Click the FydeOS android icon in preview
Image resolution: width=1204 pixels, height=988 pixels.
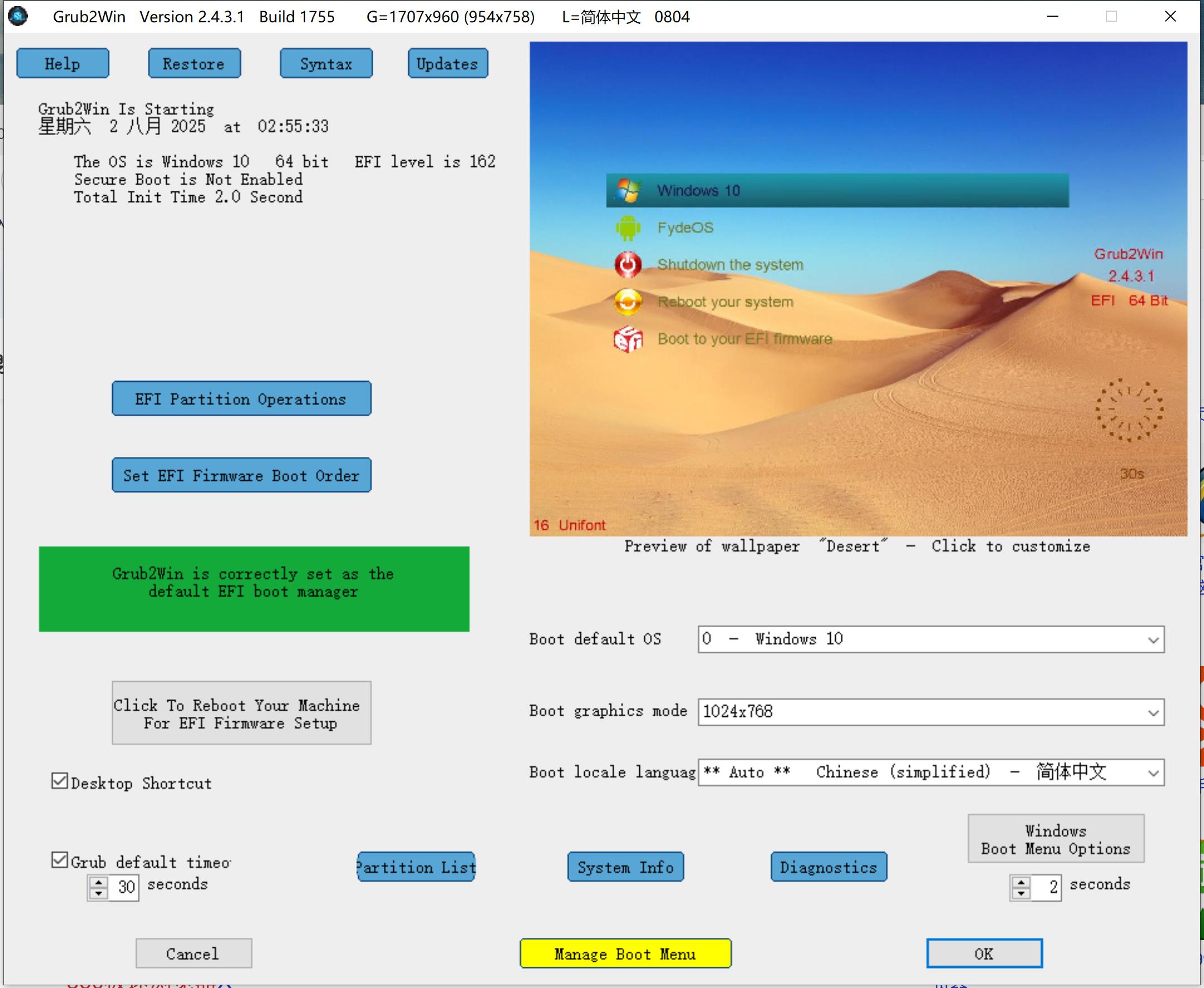[x=628, y=228]
